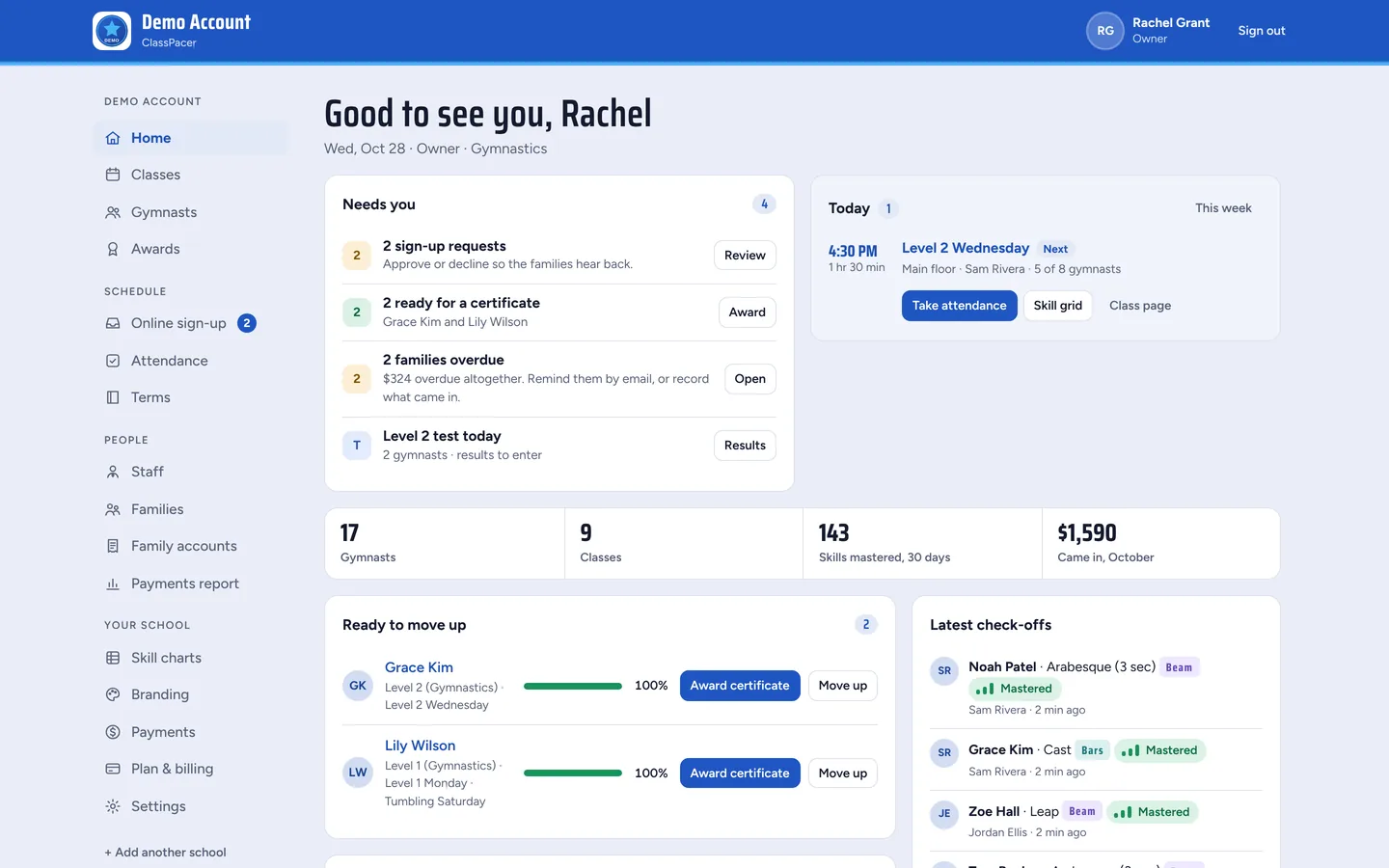The width and height of the screenshot is (1389, 868).
Task: Review the sign-up requests
Action: pos(745,256)
